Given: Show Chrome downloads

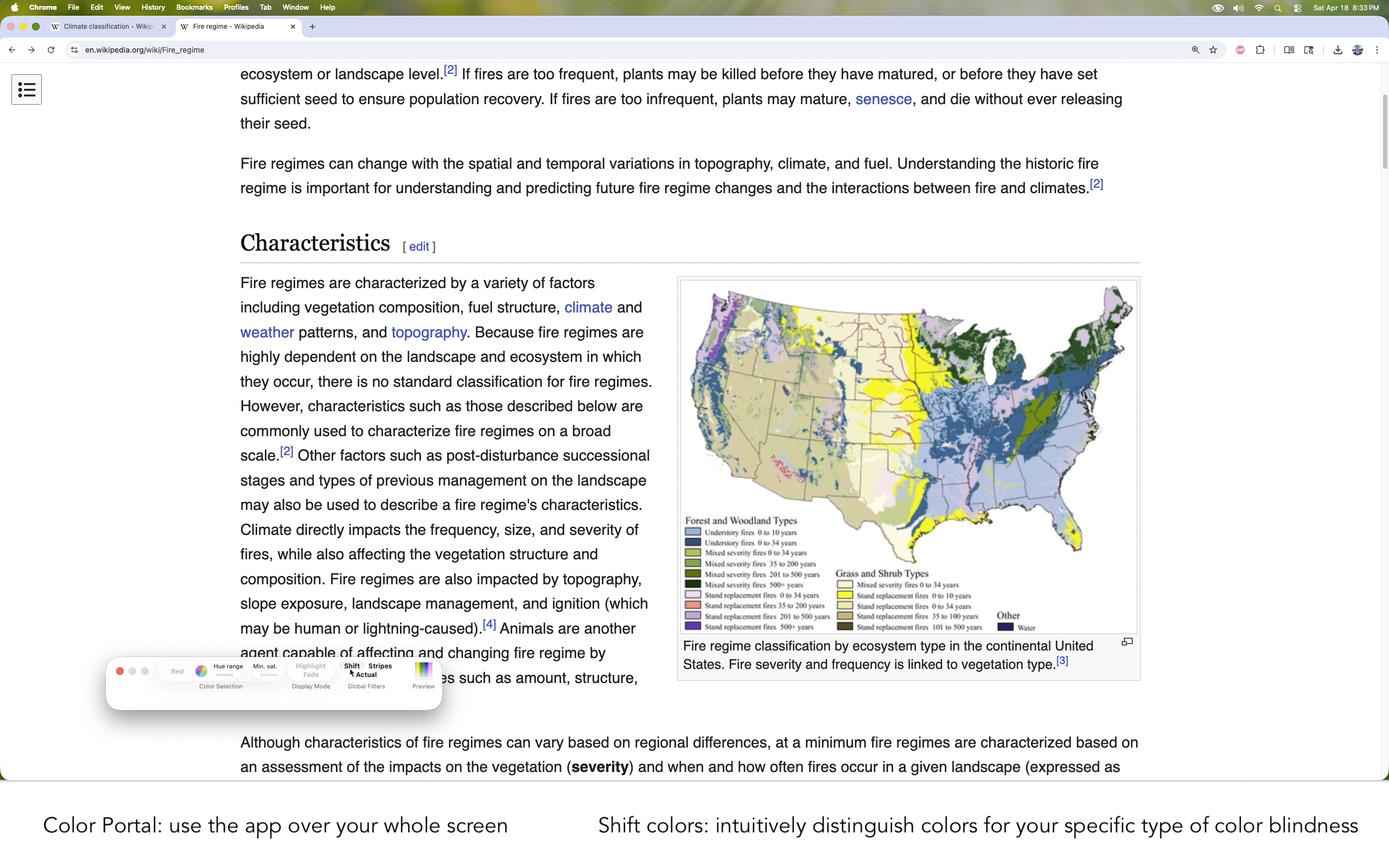Looking at the screenshot, I should (1337, 50).
